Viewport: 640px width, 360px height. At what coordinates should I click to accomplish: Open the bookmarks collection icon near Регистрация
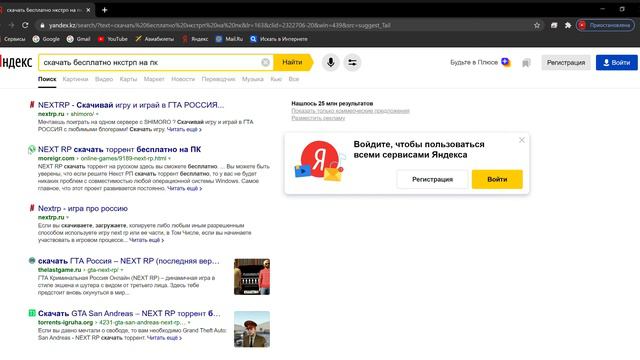coord(526,63)
